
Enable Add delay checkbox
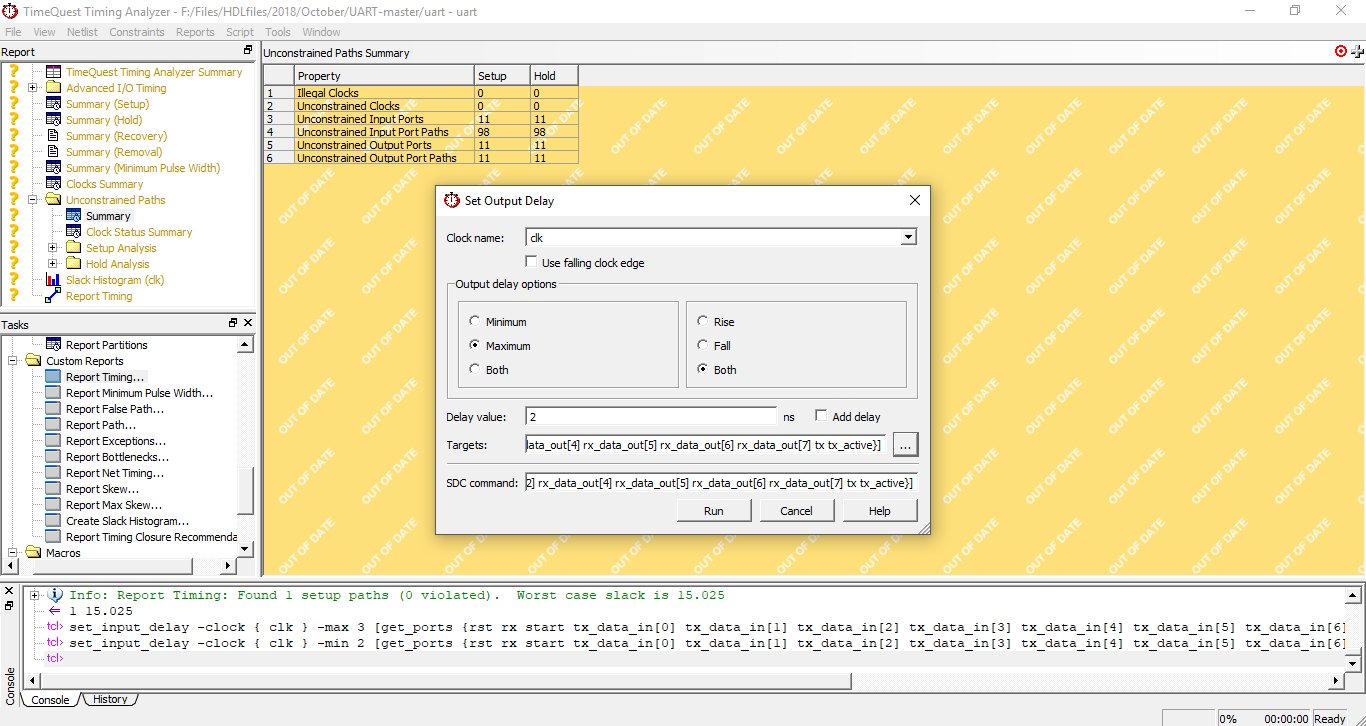[x=821, y=416]
